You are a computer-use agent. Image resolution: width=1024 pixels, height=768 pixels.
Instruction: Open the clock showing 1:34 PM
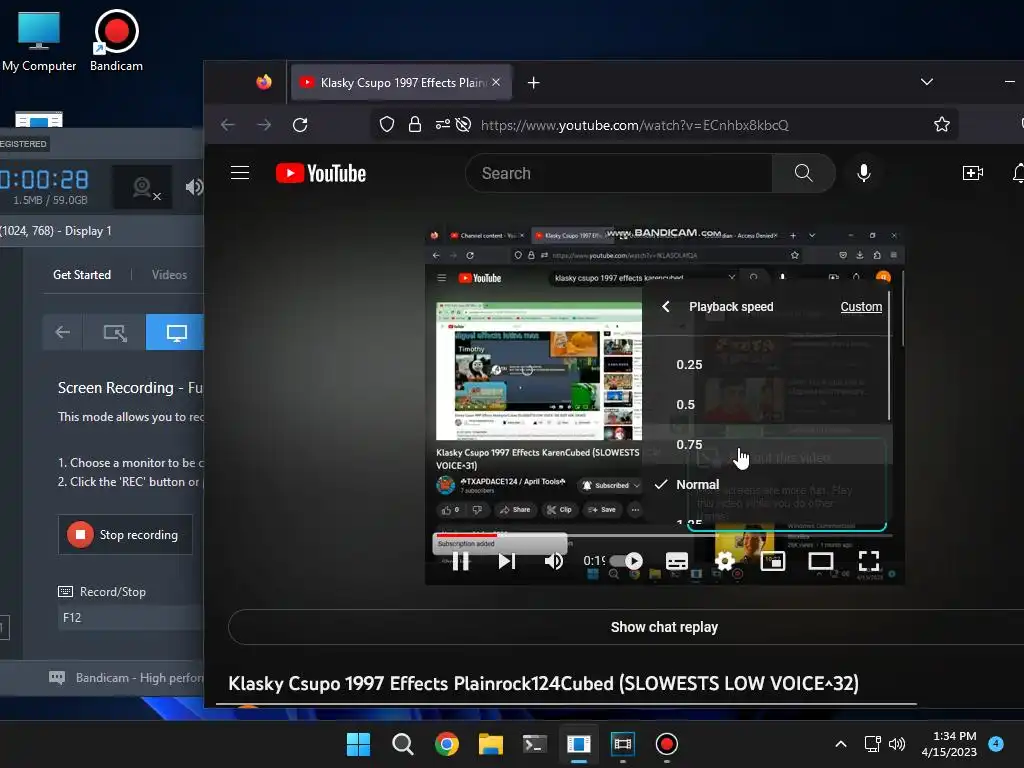click(x=949, y=744)
